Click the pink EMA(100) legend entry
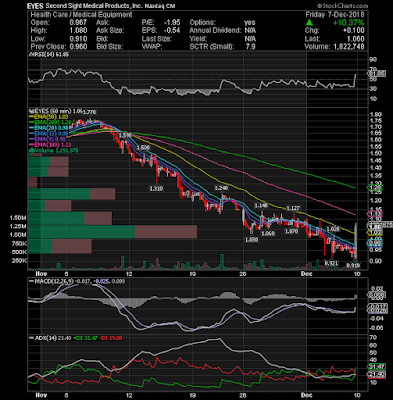The image size is (393, 400). pyautogui.click(x=50, y=145)
